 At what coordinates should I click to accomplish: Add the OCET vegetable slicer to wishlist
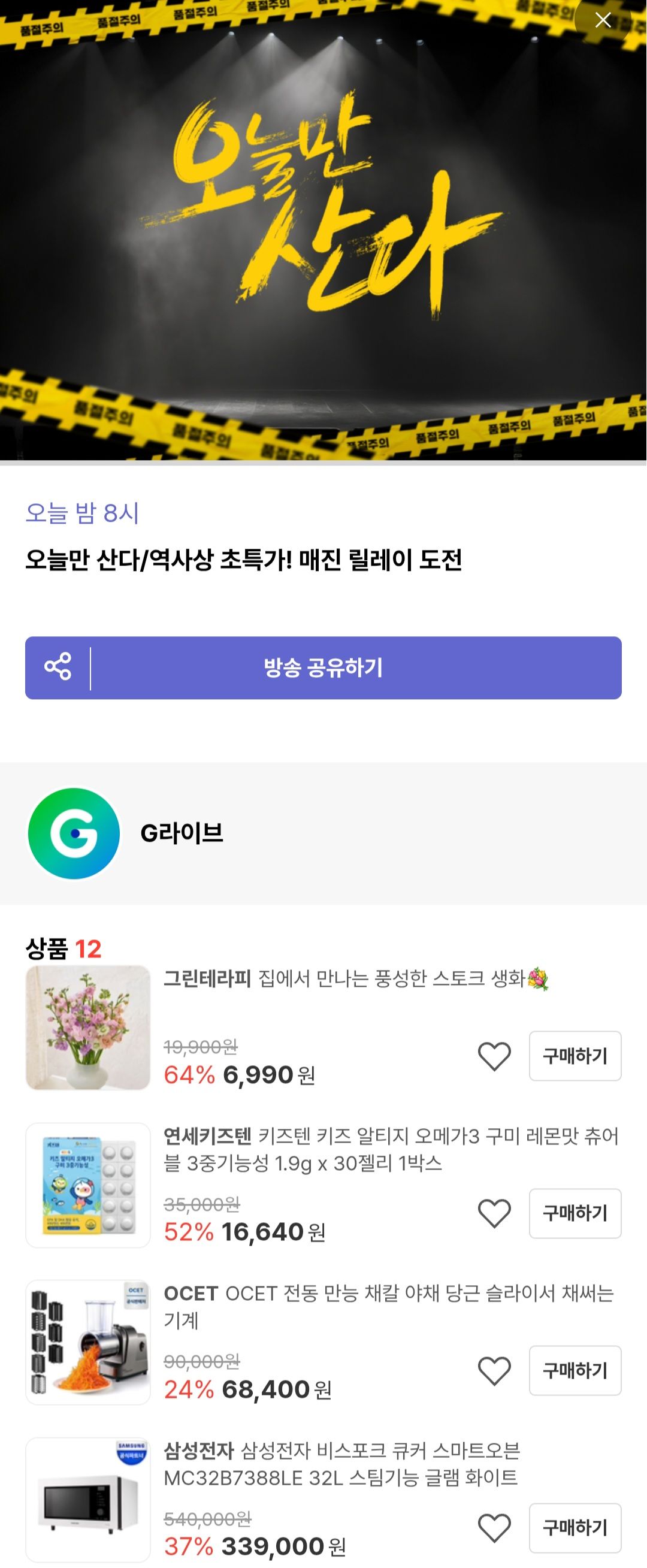tap(494, 1371)
